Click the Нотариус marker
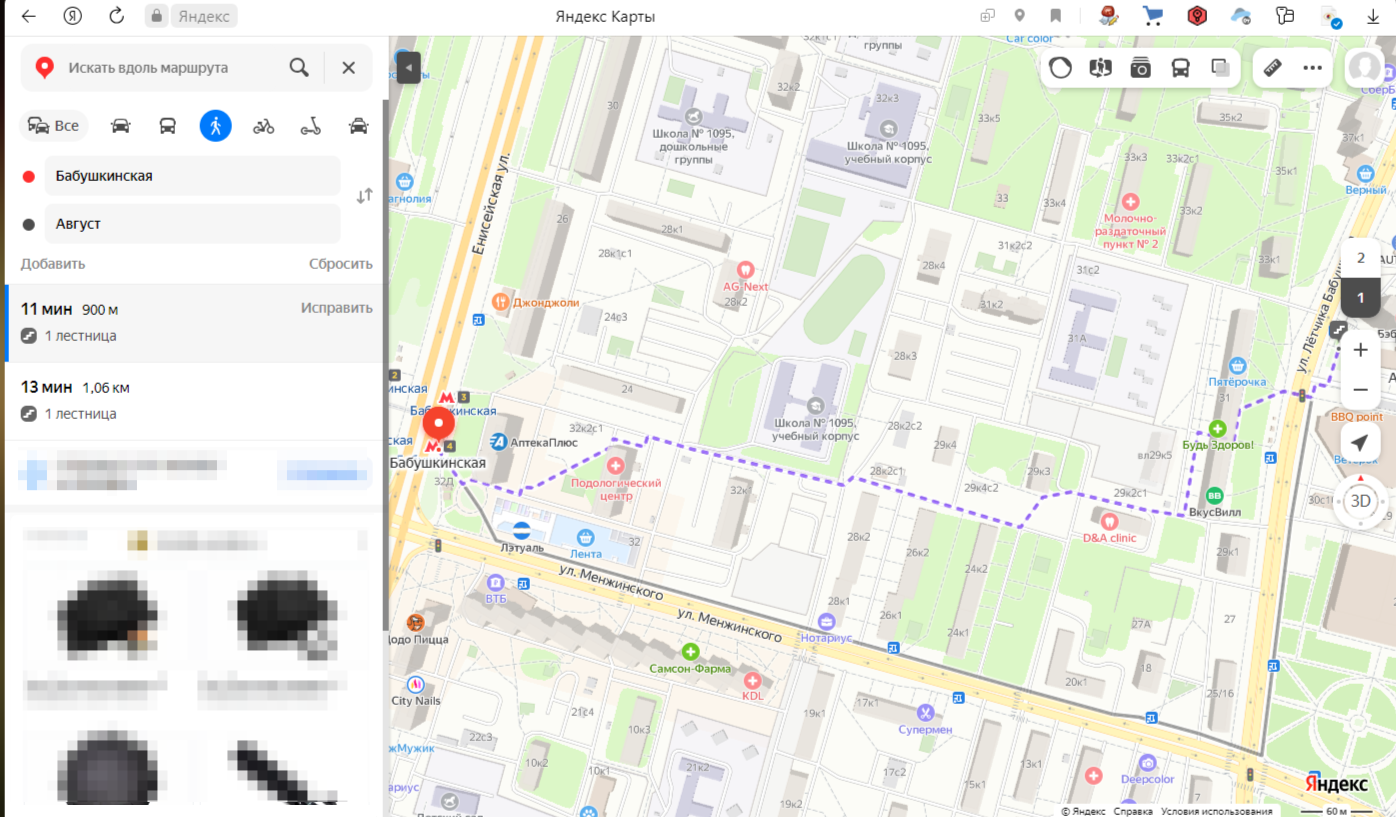This screenshot has width=1396, height=817. [x=826, y=621]
